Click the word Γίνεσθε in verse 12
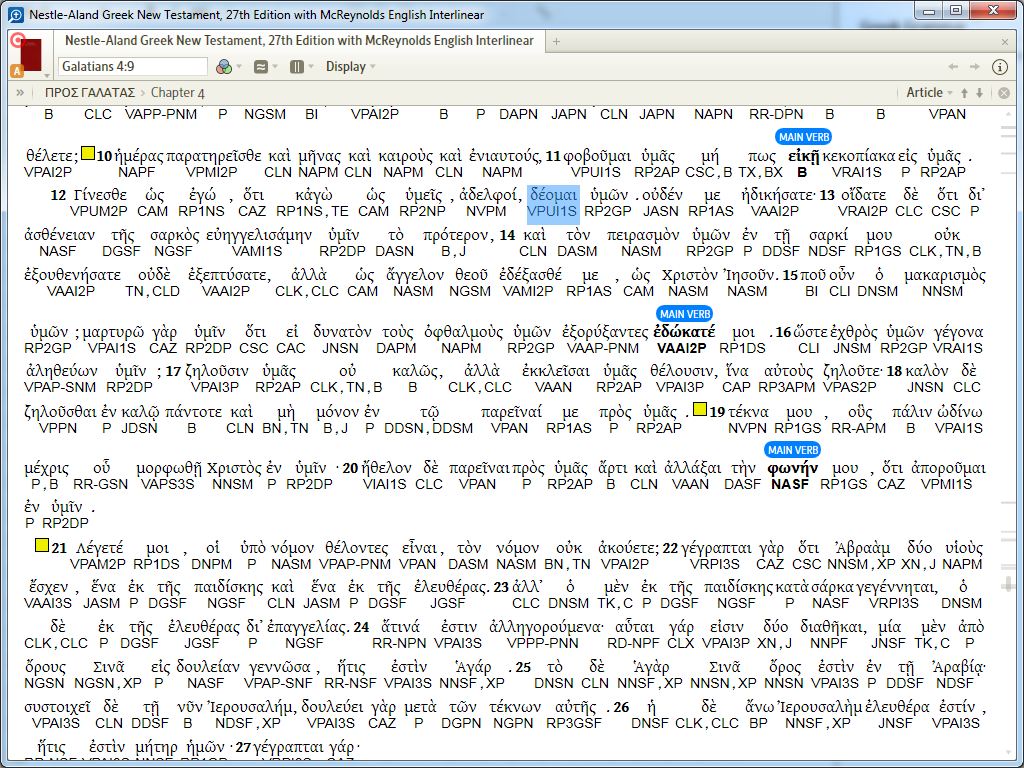Image resolution: width=1024 pixels, height=768 pixels. pos(99,195)
